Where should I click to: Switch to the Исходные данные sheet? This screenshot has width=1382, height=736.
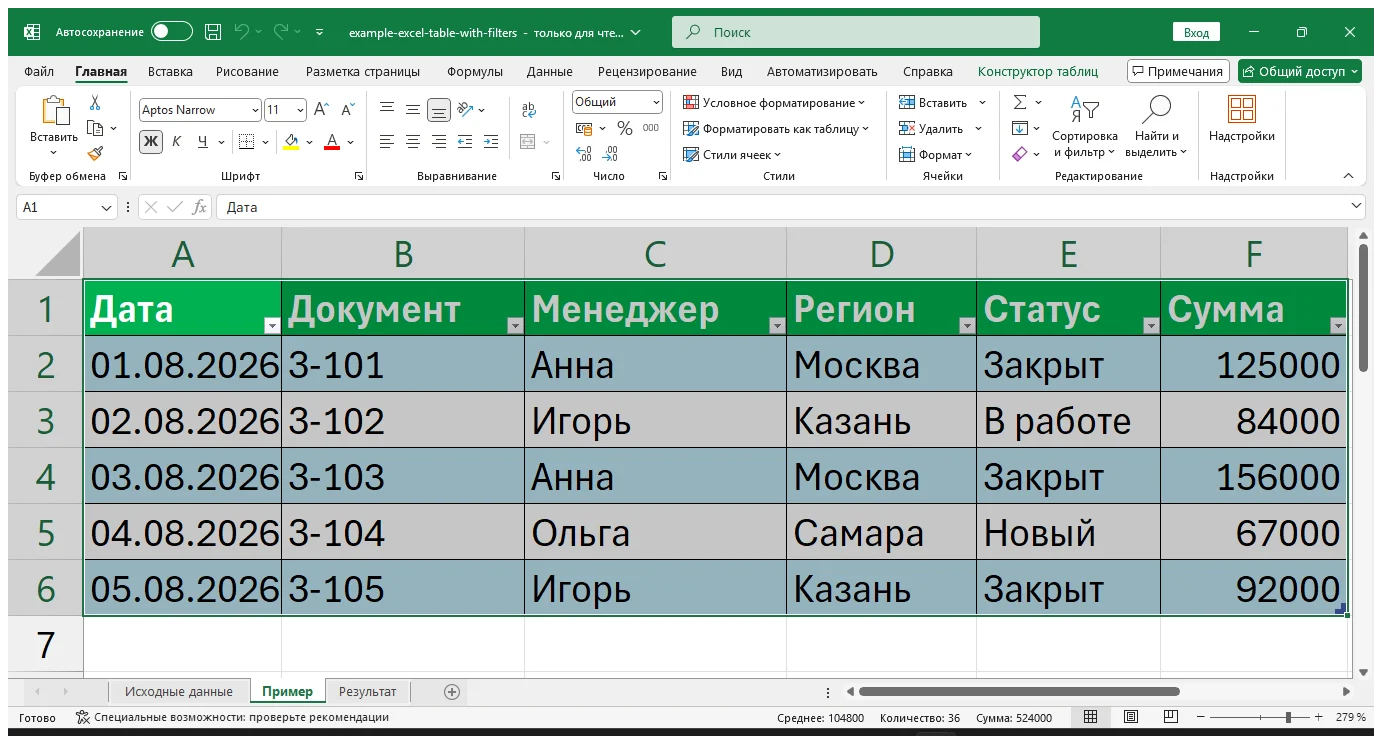point(179,691)
